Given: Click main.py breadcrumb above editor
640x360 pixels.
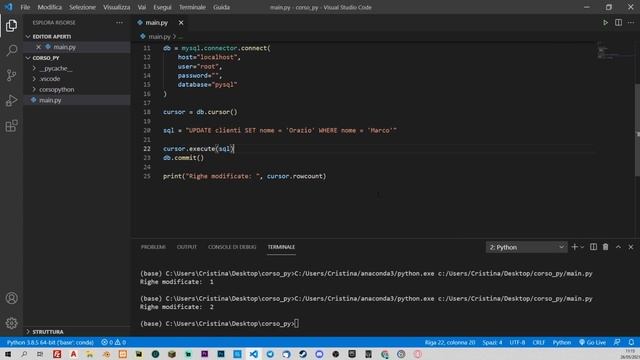Looking at the screenshot, I should tap(160, 37).
